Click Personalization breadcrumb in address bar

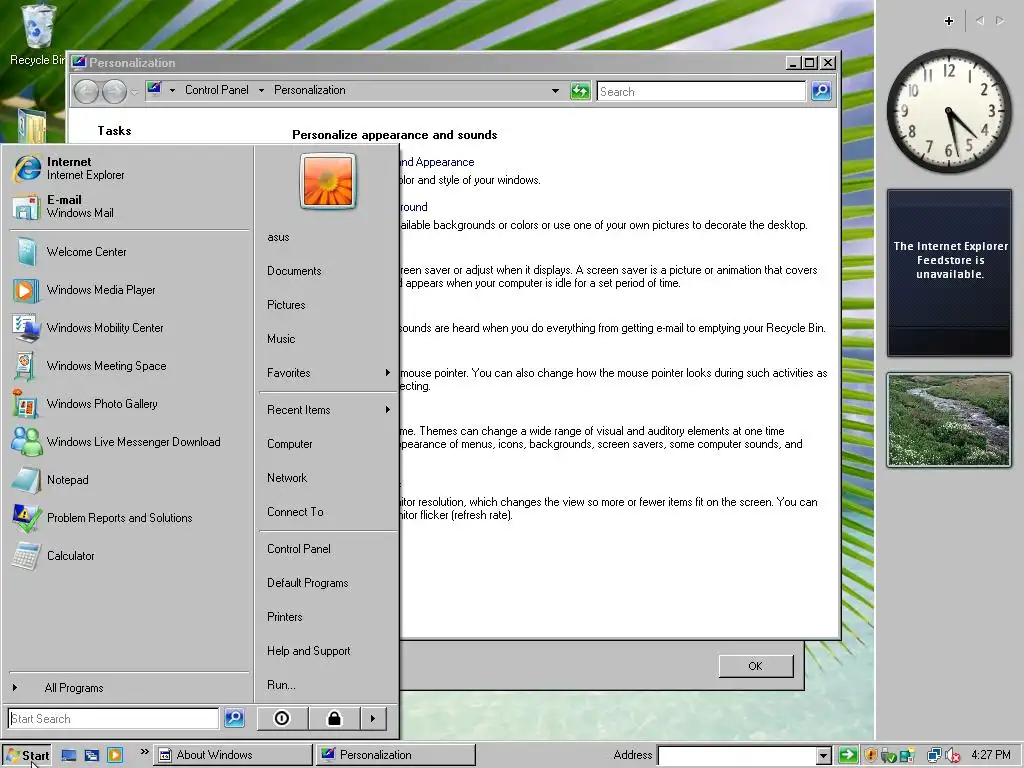310,90
